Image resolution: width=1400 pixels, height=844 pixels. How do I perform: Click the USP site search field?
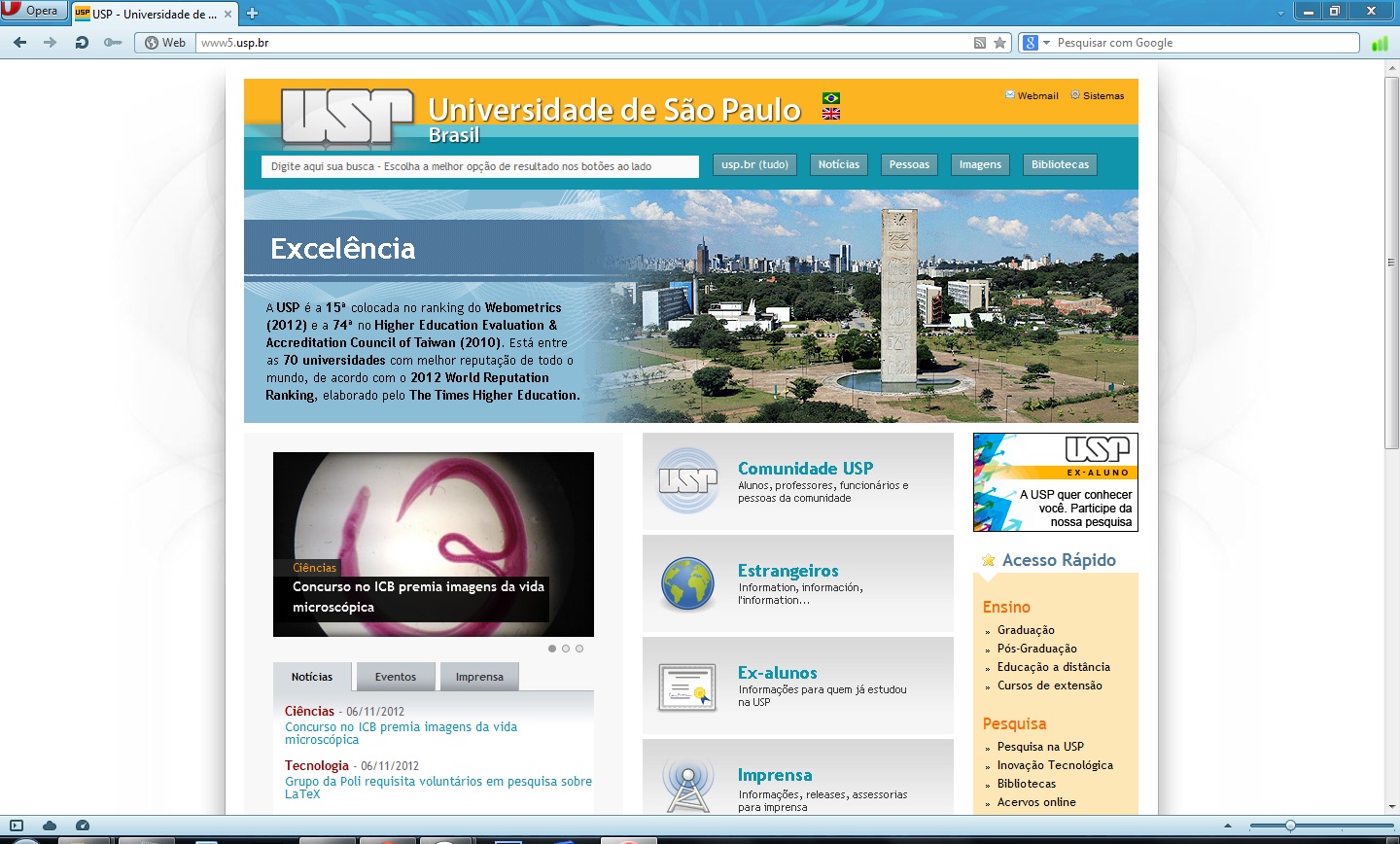479,167
